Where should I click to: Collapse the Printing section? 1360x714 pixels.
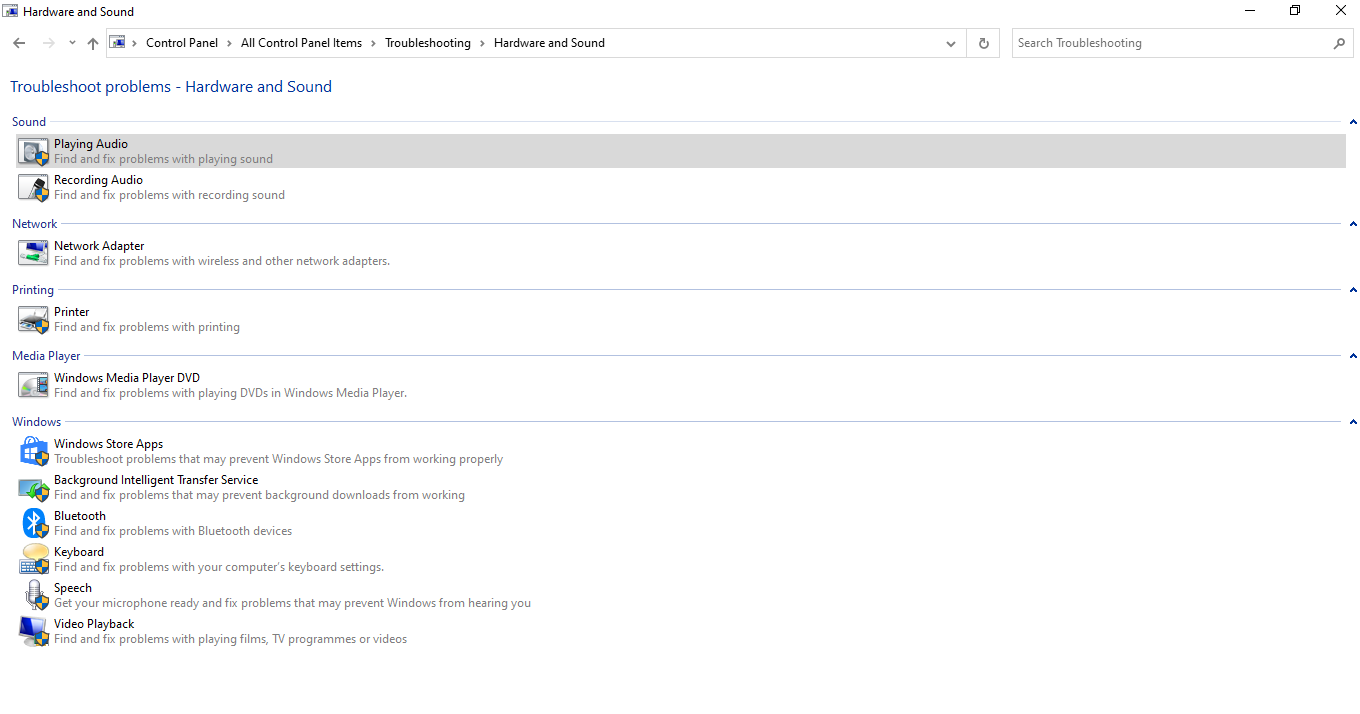tap(1352, 290)
